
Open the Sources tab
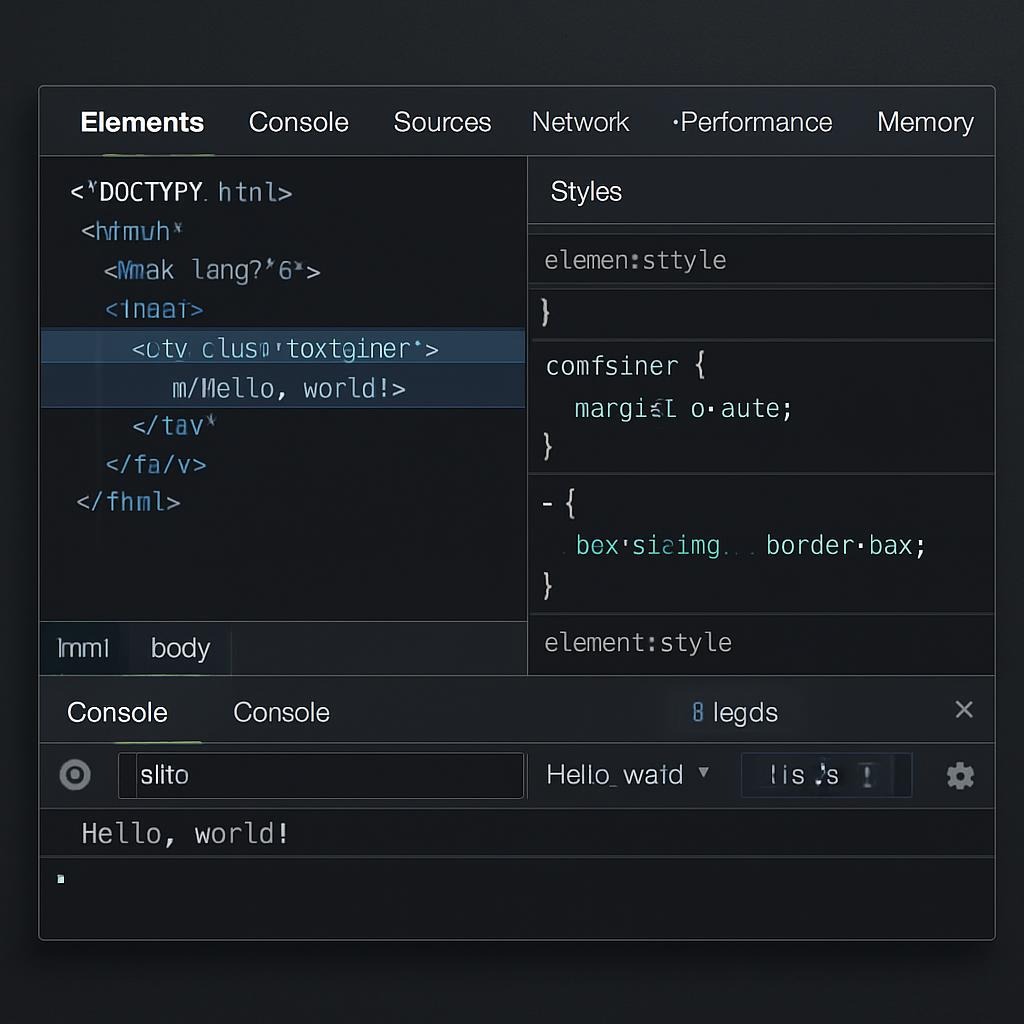tap(442, 122)
